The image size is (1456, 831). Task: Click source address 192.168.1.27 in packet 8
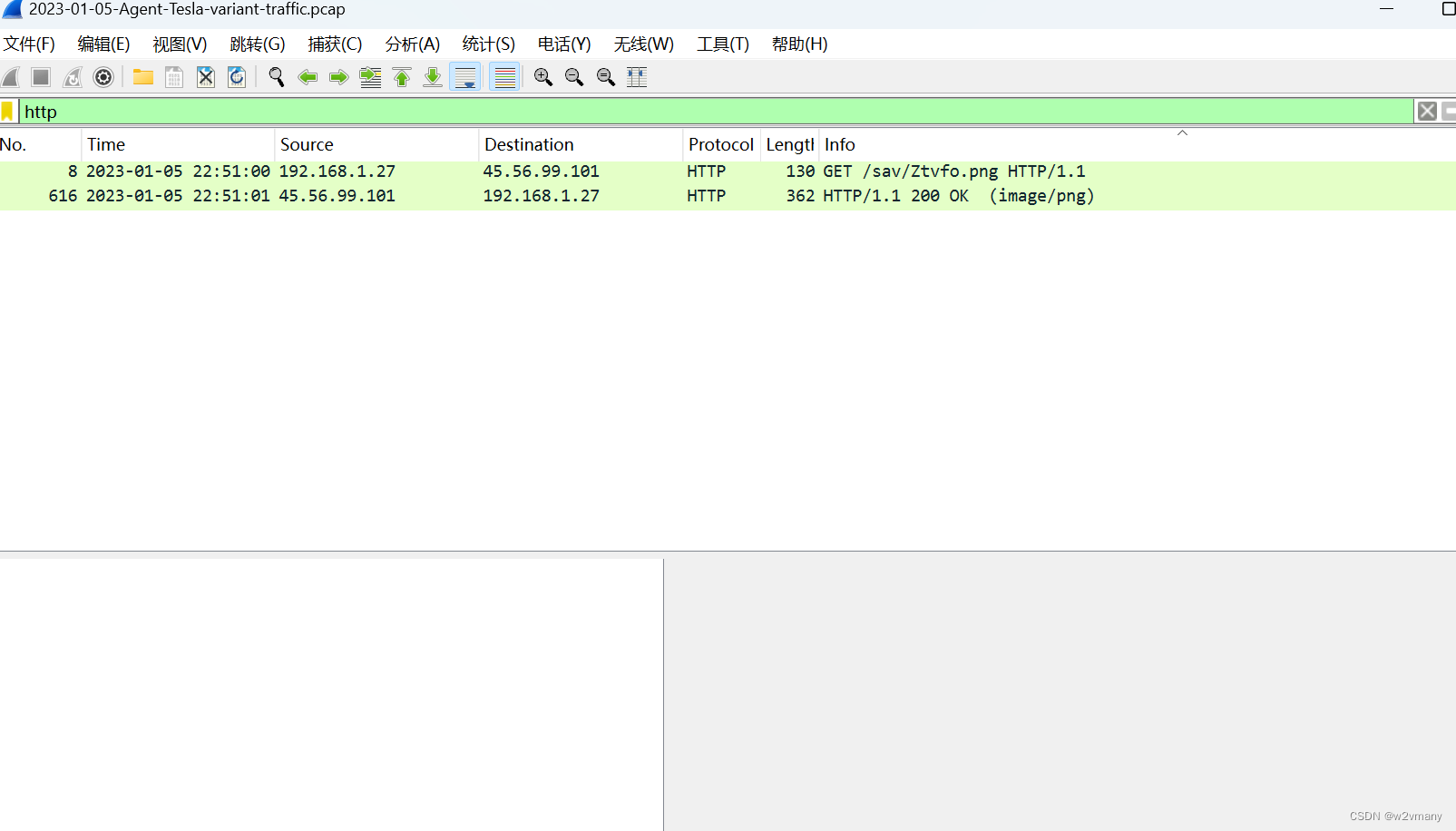337,171
